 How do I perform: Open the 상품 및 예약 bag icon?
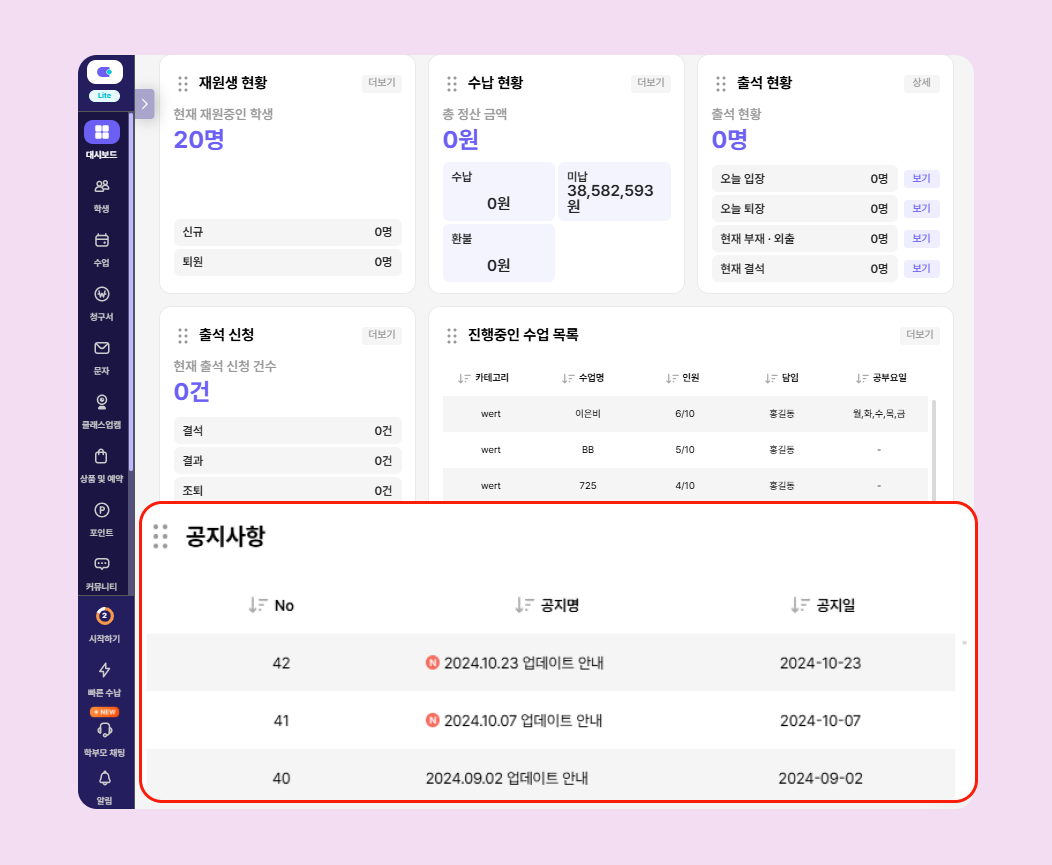pos(101,456)
